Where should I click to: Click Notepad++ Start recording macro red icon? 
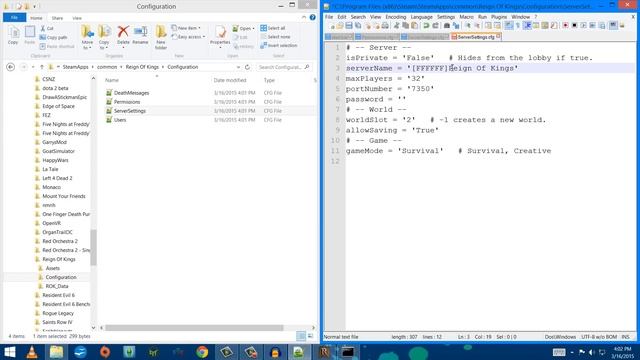point(565,26)
